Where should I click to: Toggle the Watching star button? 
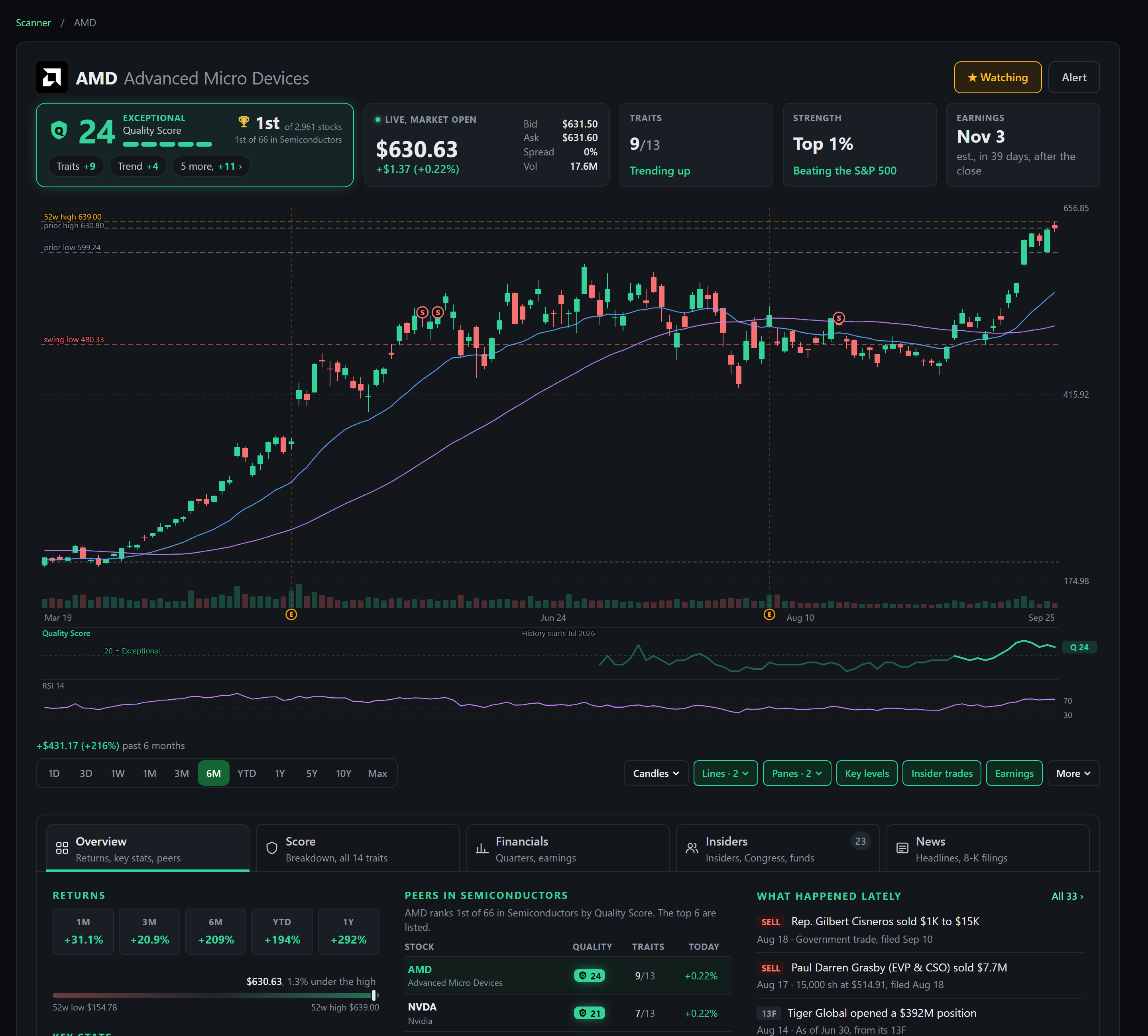(x=998, y=77)
